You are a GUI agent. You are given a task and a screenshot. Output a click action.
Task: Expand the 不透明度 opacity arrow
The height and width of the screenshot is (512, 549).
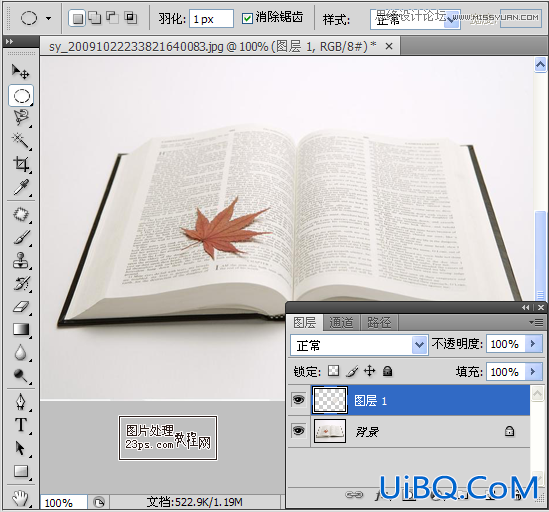point(533,344)
